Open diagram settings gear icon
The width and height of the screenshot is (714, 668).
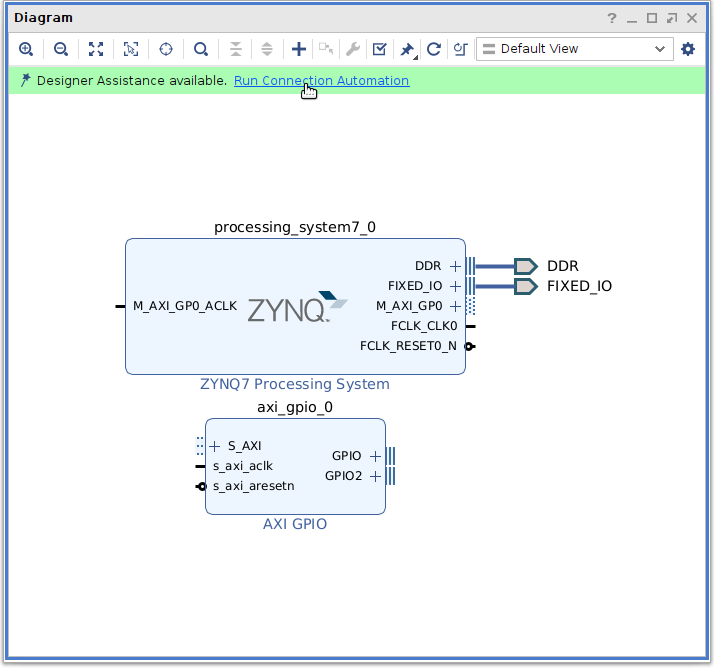point(688,49)
